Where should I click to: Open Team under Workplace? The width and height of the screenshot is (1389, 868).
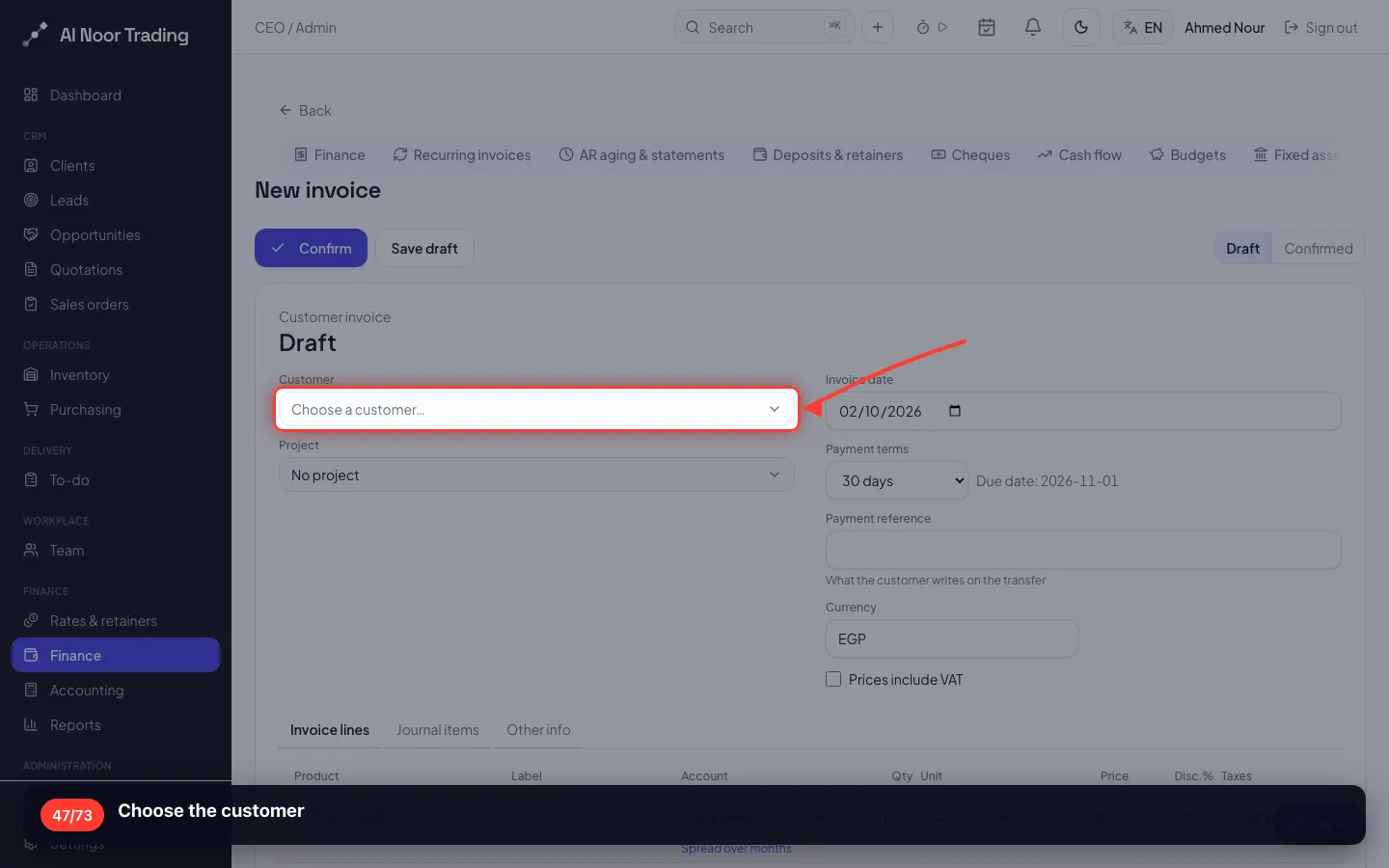(116, 550)
